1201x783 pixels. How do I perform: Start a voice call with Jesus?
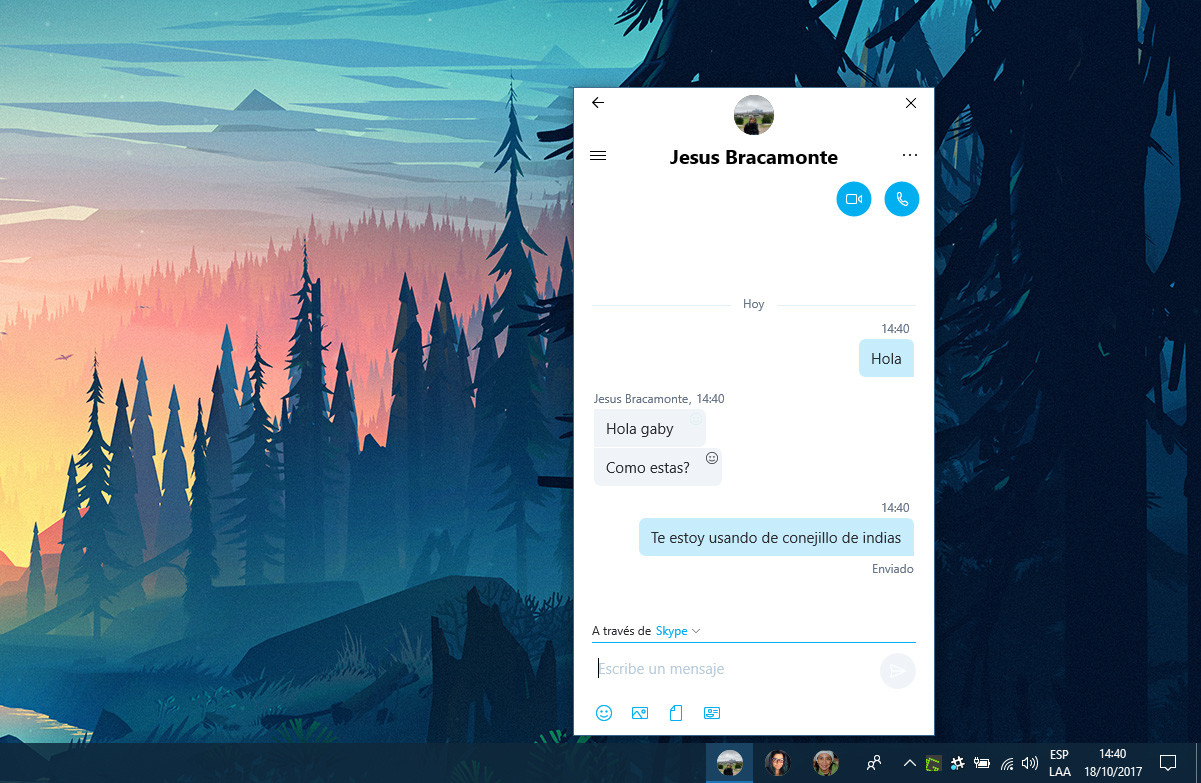click(902, 199)
